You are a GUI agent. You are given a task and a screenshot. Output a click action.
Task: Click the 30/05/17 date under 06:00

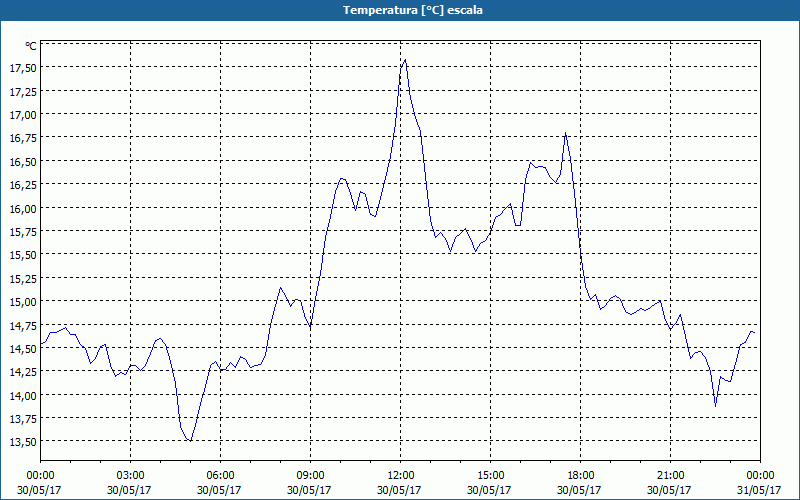tap(220, 490)
